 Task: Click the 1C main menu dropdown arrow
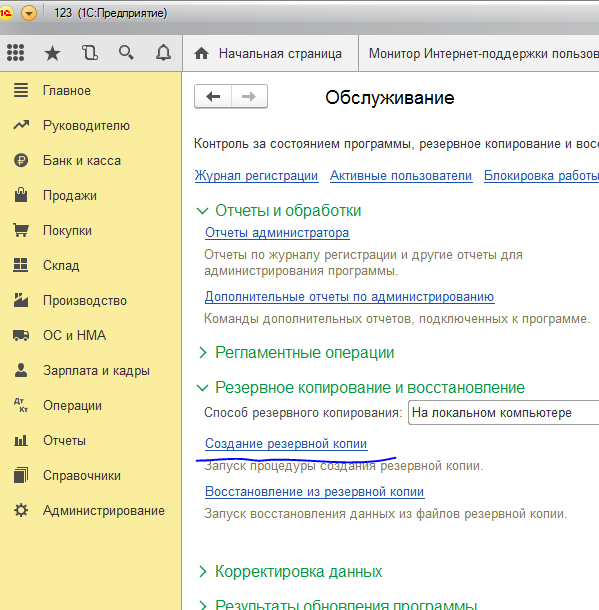[29, 13]
